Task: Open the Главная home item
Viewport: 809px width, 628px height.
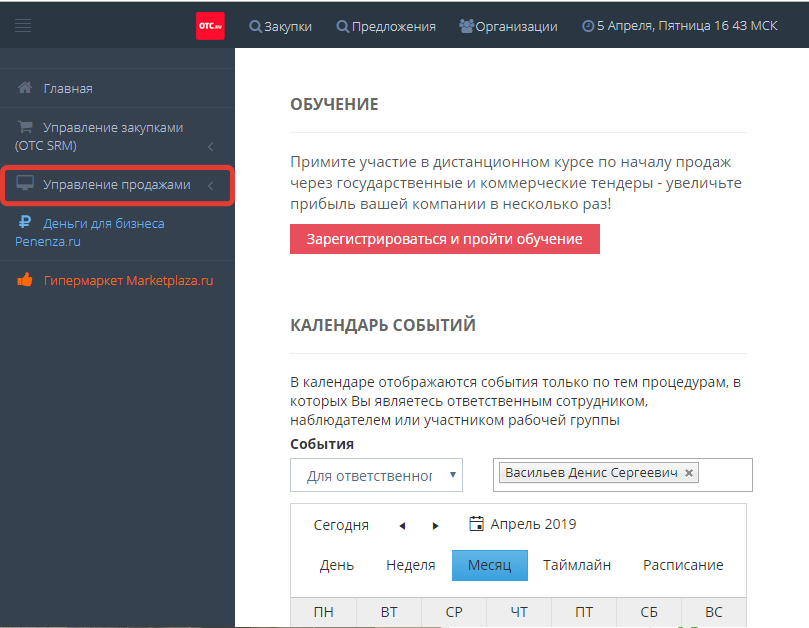Action: (67, 88)
